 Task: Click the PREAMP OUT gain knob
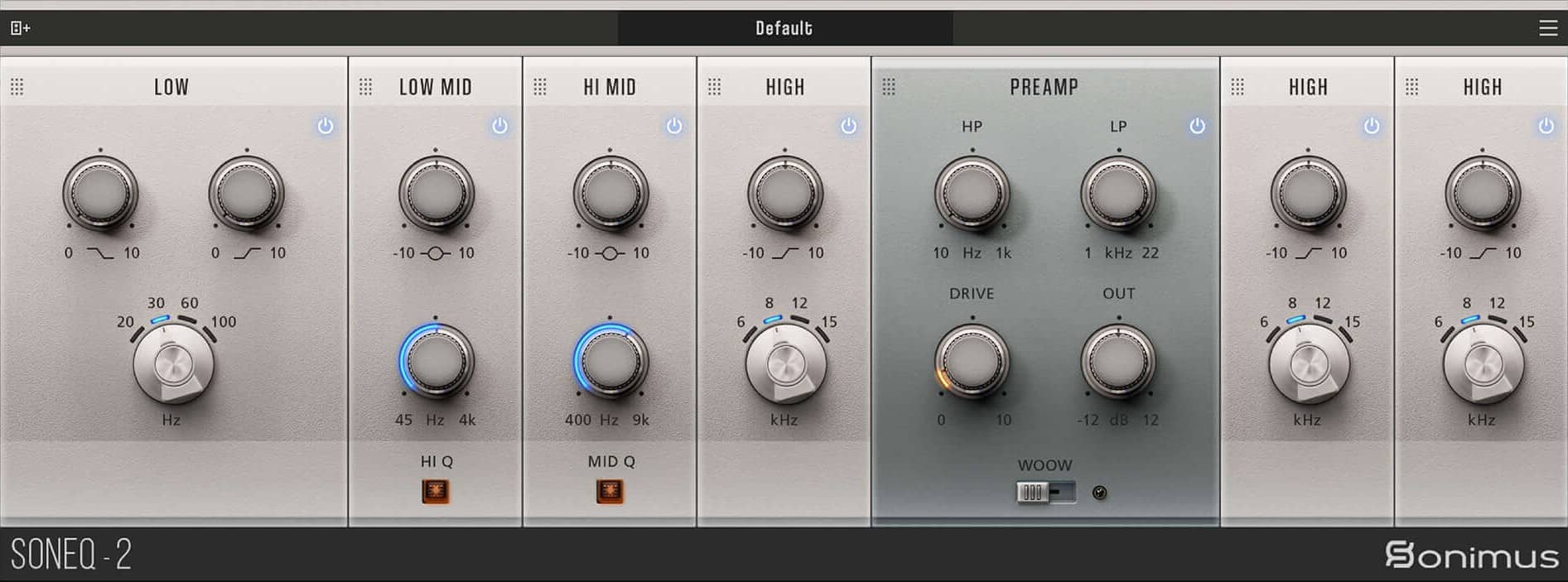point(1117,361)
